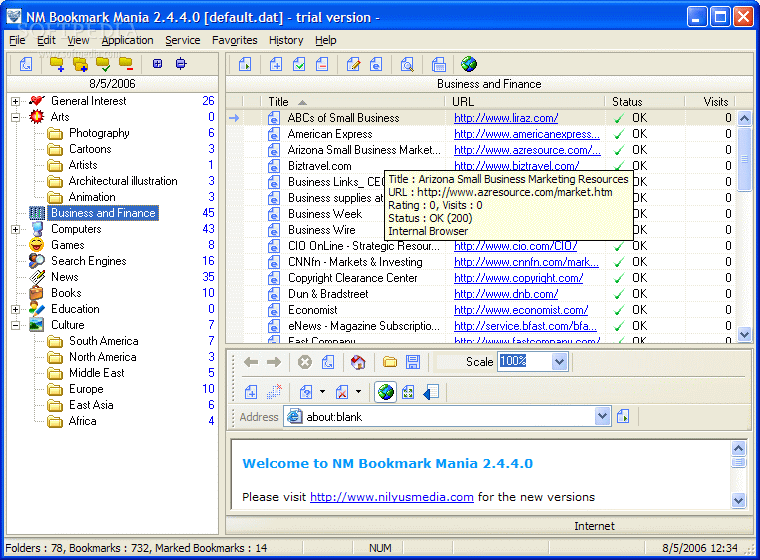Open the http://www.cio.com/CIO/ link
This screenshot has width=760, height=560.
[x=516, y=246]
